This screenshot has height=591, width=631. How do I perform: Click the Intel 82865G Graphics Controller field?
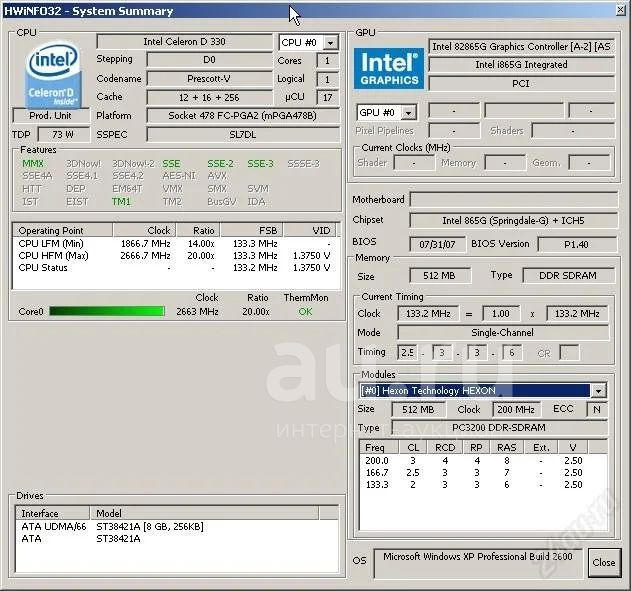(522, 47)
